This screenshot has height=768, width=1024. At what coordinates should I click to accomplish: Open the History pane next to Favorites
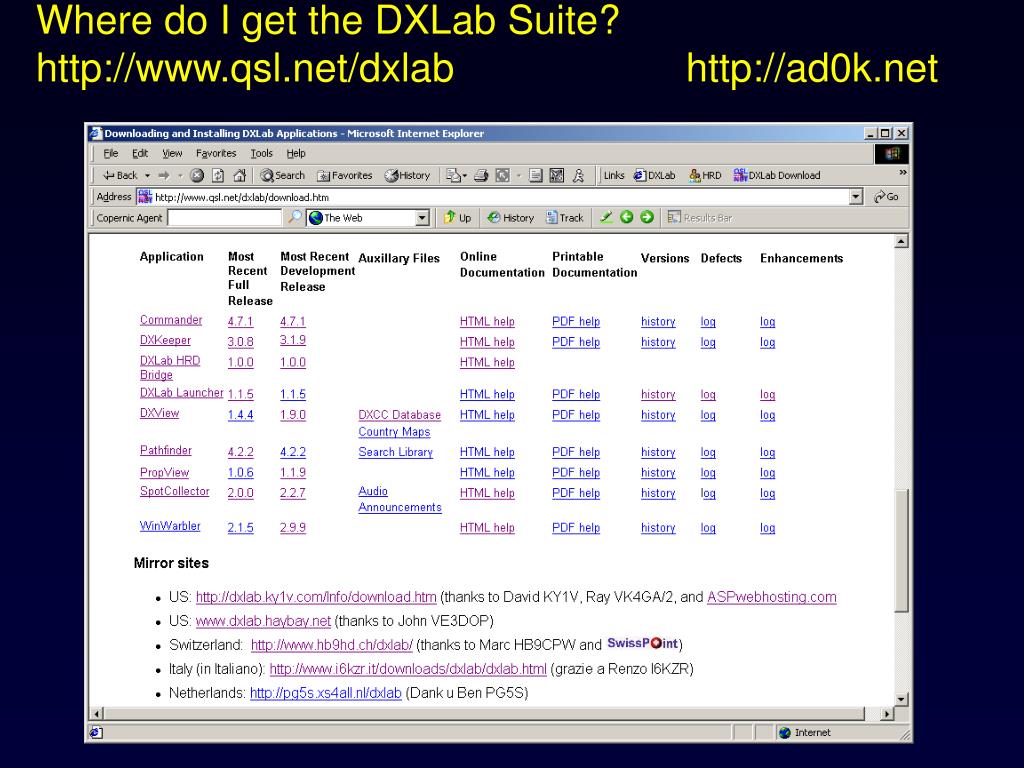407,175
